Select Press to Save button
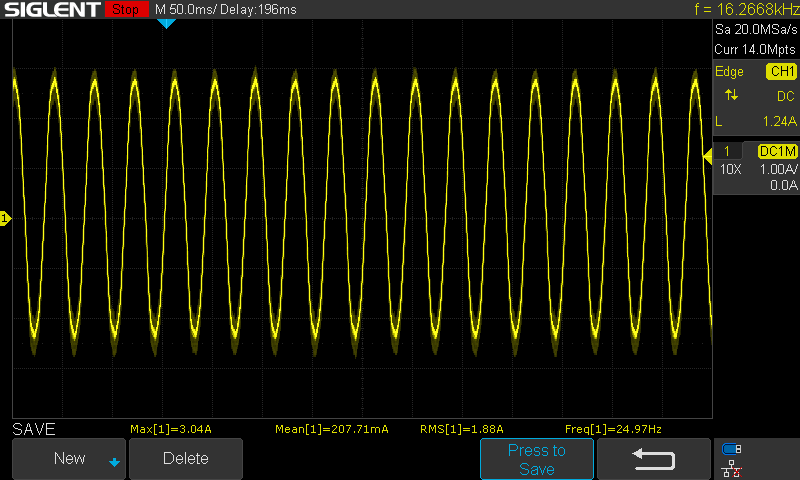Image resolution: width=800 pixels, height=480 pixels. 537,459
